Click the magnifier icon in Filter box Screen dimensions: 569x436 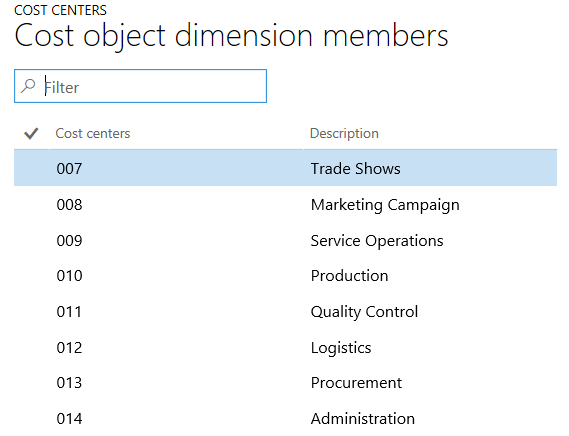(x=28, y=86)
